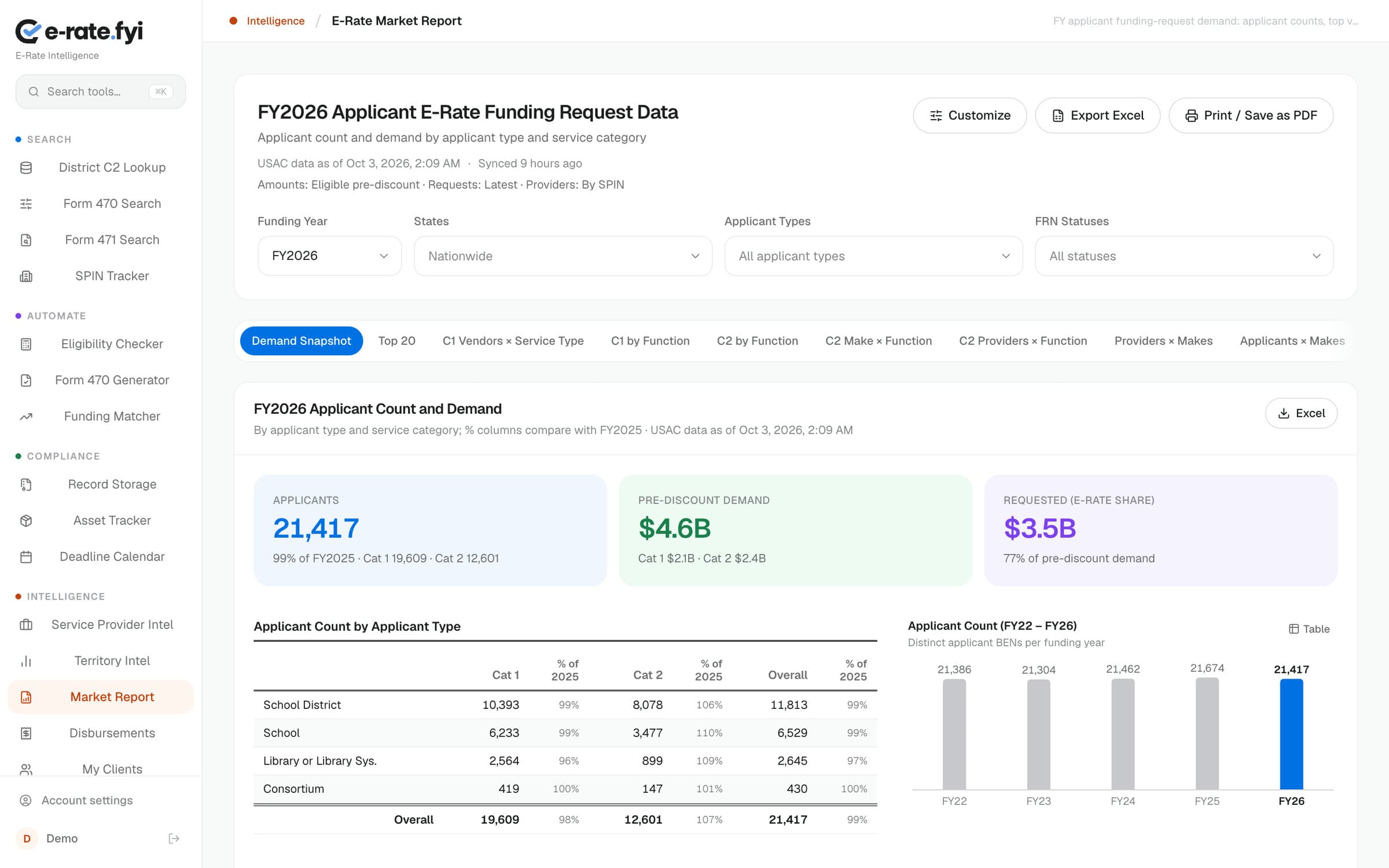Screen dimensions: 1389x868
Task: Click the Disbursements dollar icon
Action: click(x=26, y=733)
